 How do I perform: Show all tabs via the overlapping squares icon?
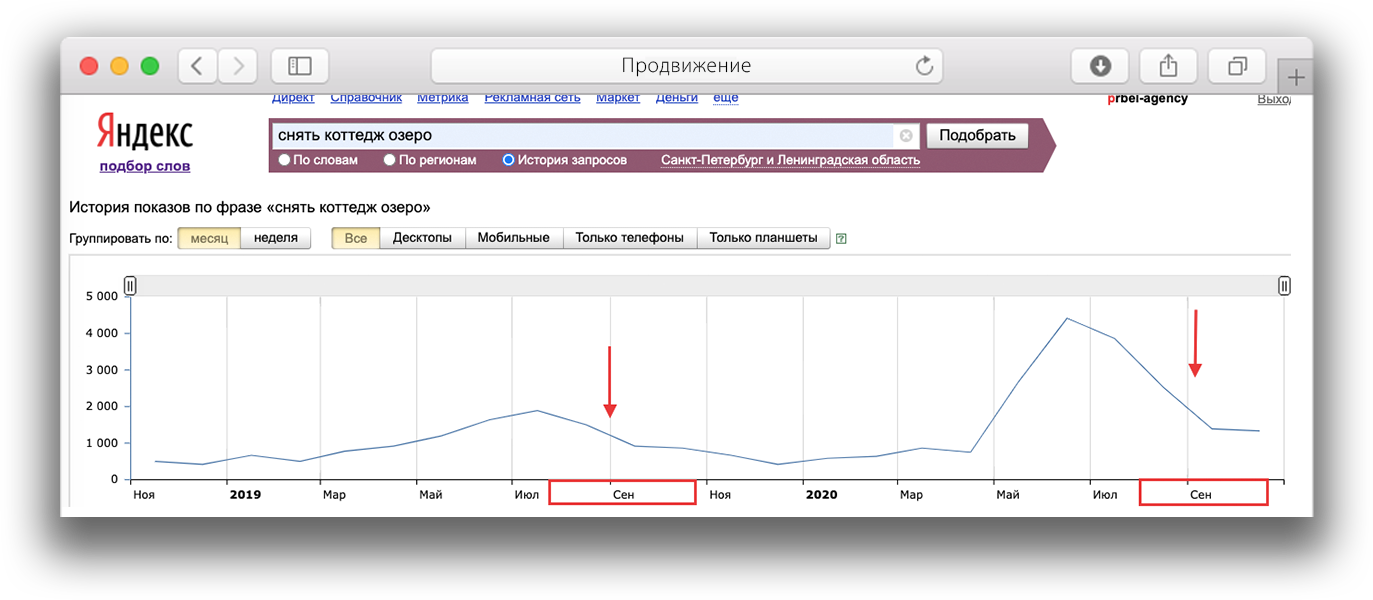[x=1237, y=66]
